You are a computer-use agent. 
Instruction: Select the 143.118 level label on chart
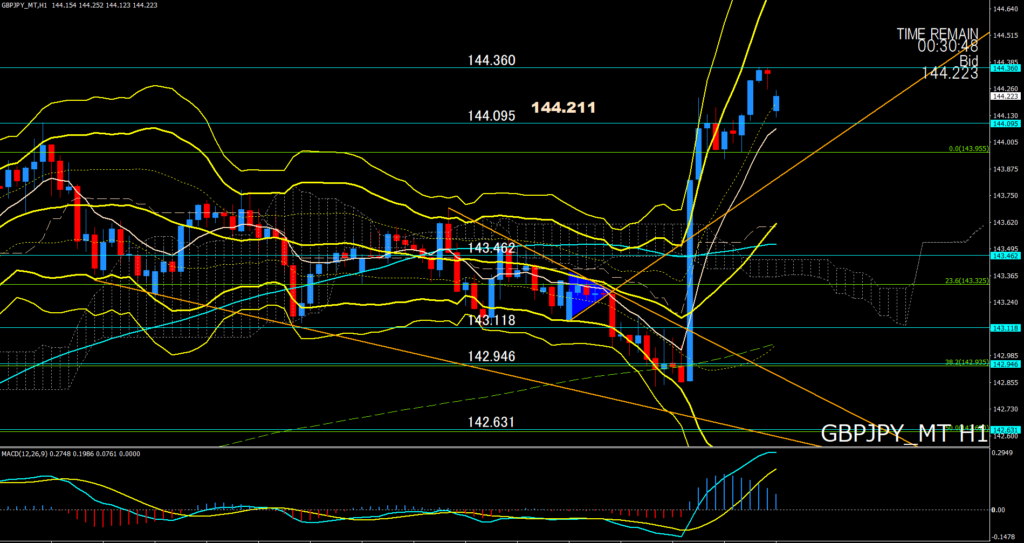pyautogui.click(x=492, y=320)
